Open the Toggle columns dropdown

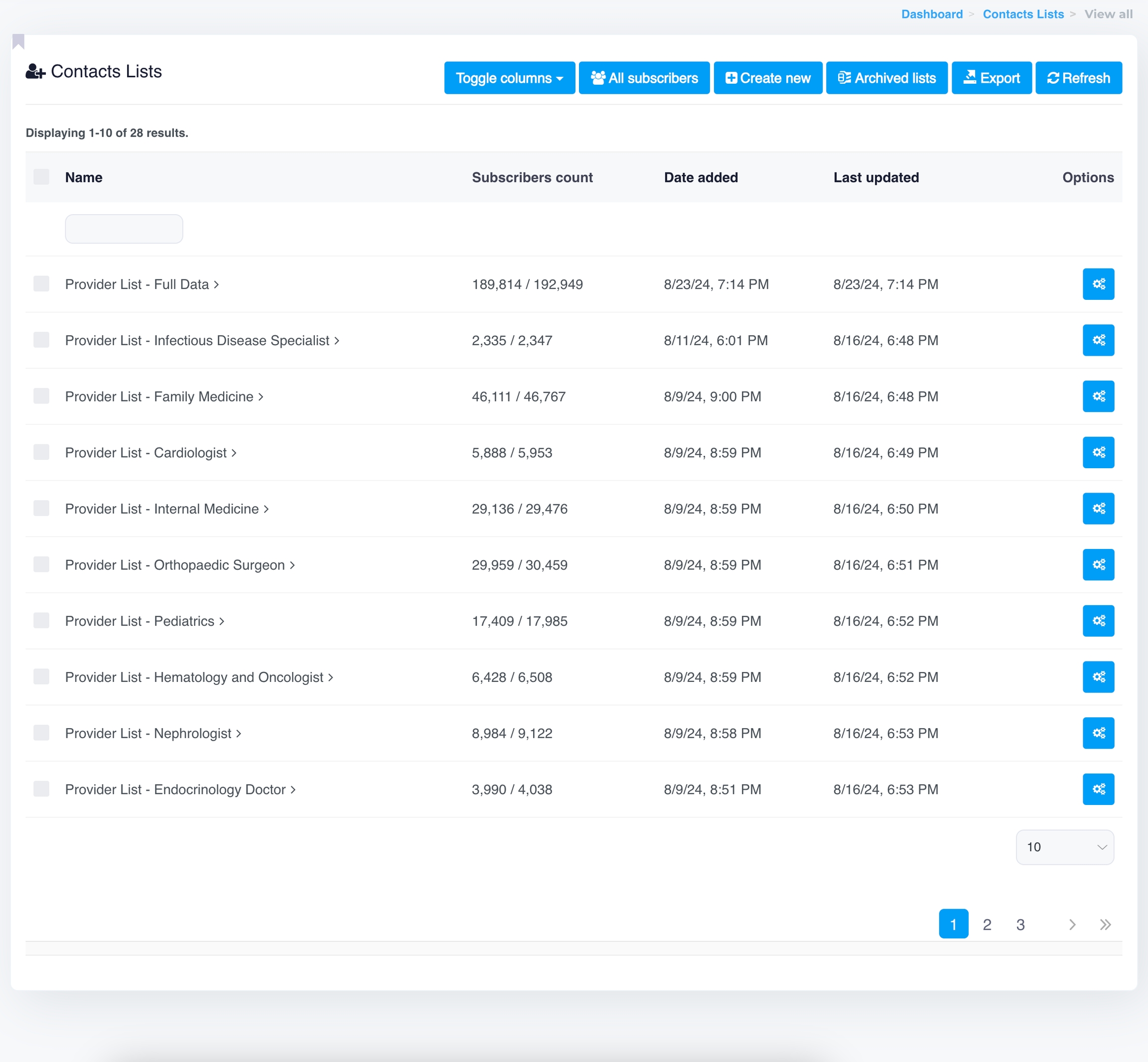pos(509,78)
